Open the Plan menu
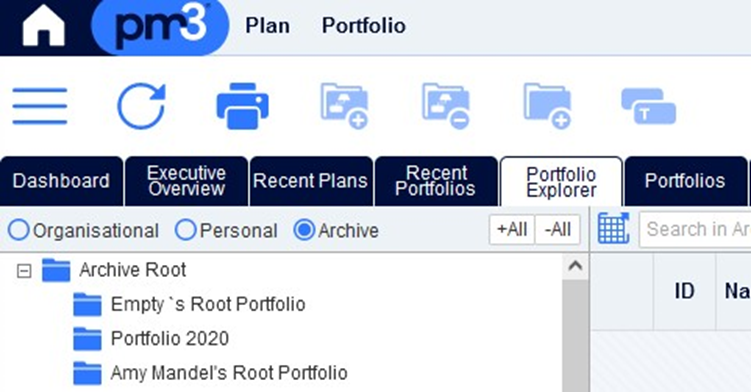The width and height of the screenshot is (751, 392). (267, 26)
